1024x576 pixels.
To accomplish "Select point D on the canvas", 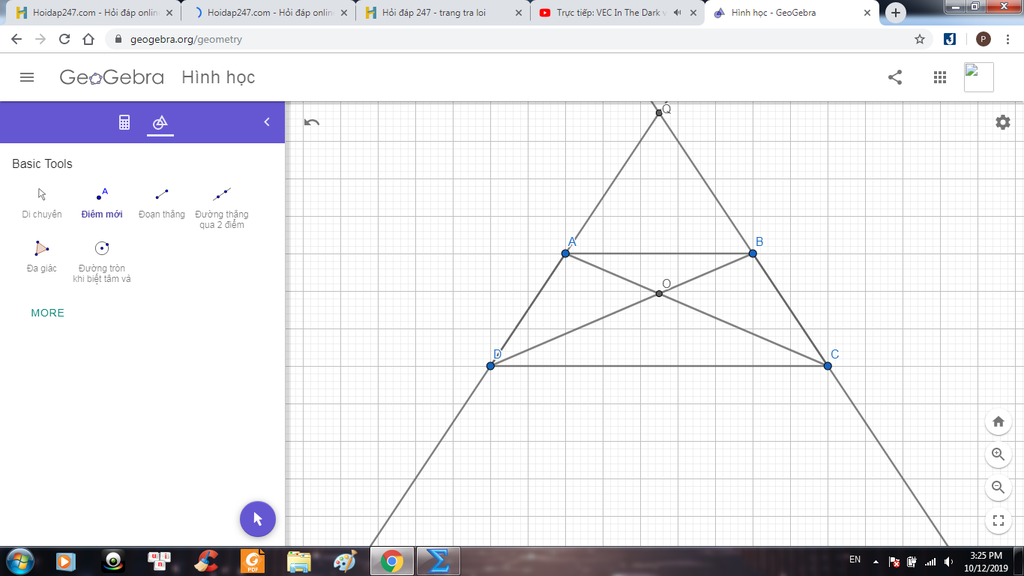I will pyautogui.click(x=490, y=366).
